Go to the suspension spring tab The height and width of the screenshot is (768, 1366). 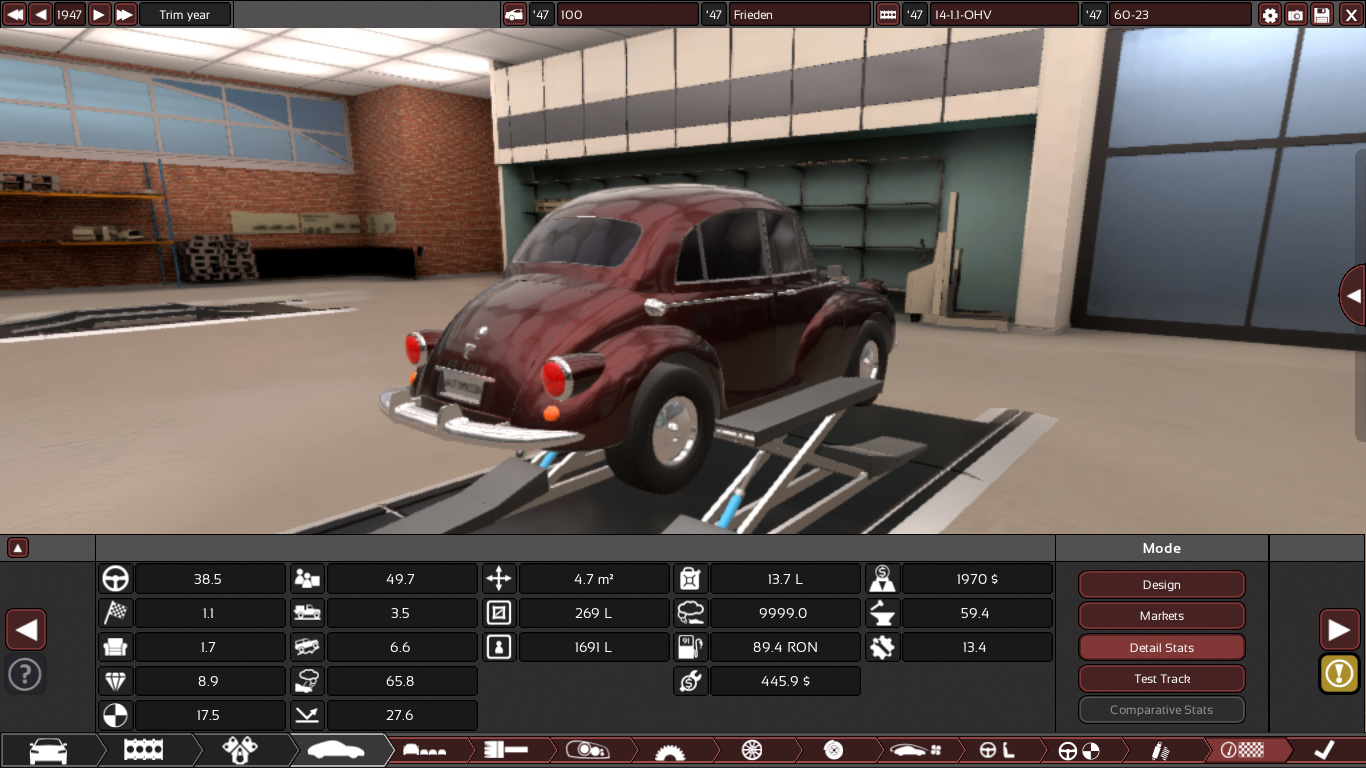[x=1160, y=750]
